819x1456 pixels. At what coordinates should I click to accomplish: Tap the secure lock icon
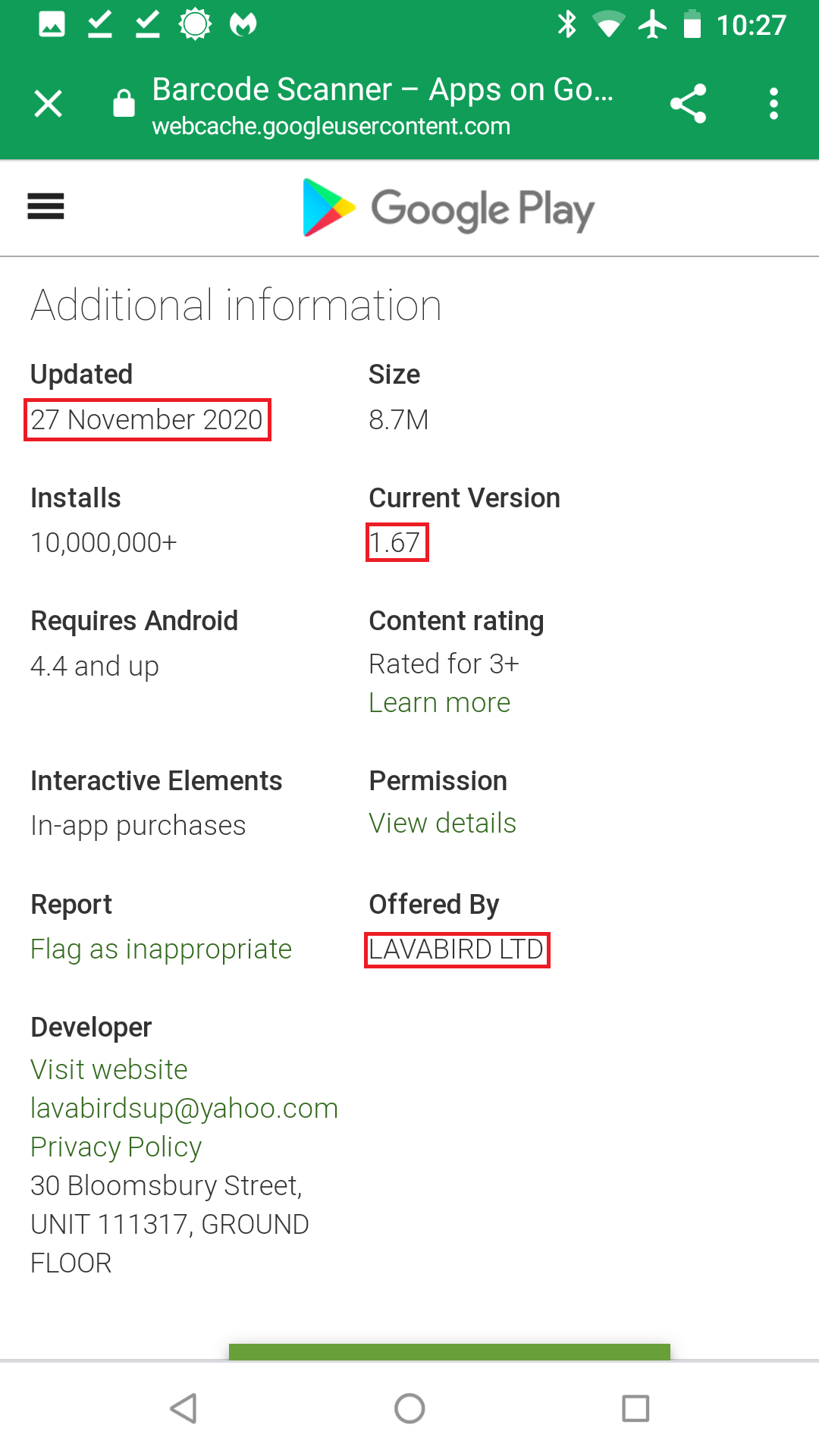[x=124, y=104]
